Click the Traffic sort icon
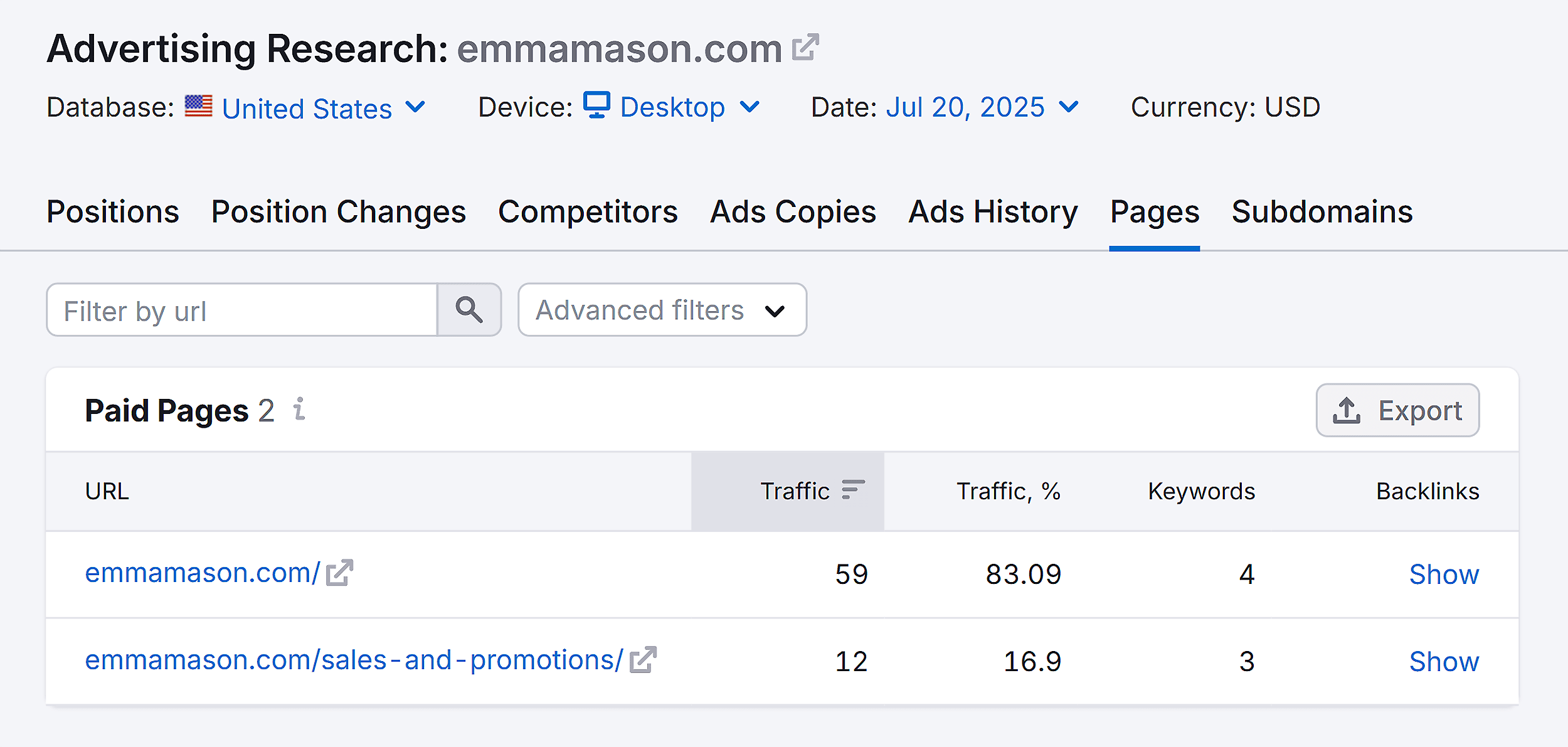 pos(853,490)
